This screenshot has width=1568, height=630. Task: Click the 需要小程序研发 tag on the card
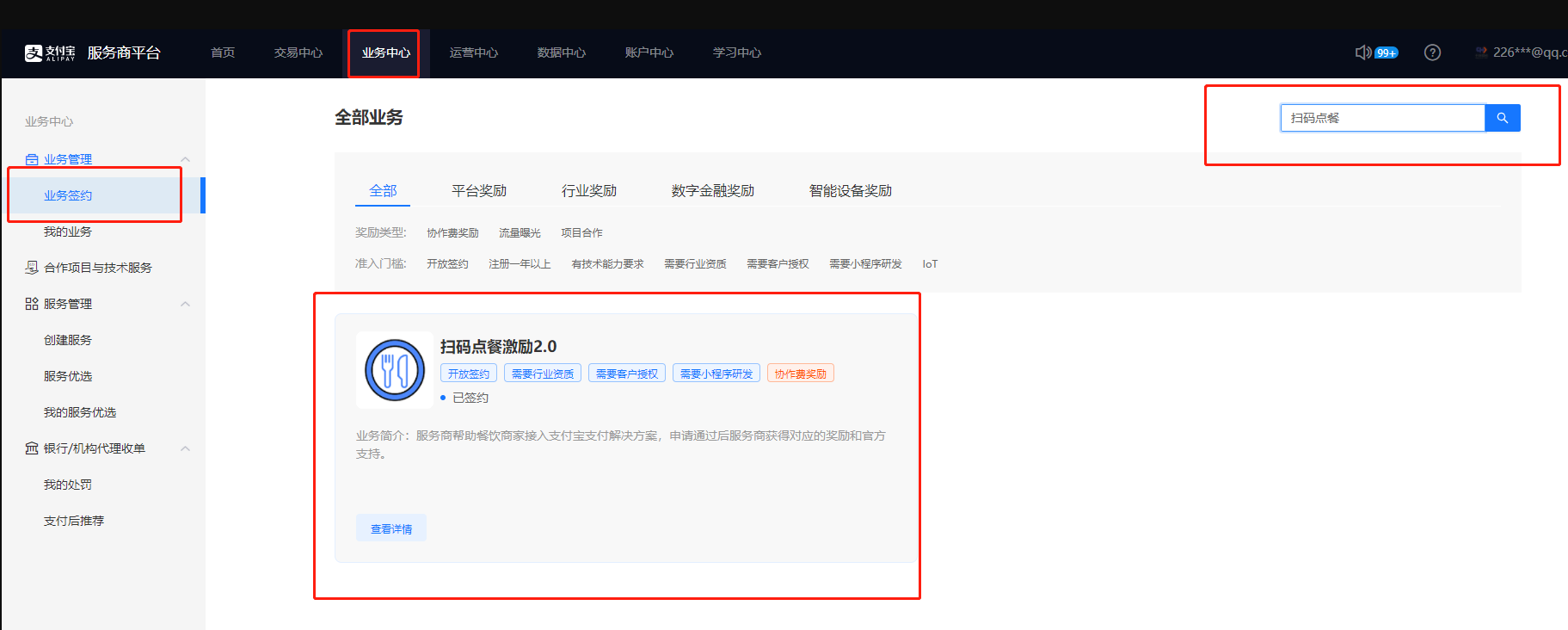(x=716, y=374)
